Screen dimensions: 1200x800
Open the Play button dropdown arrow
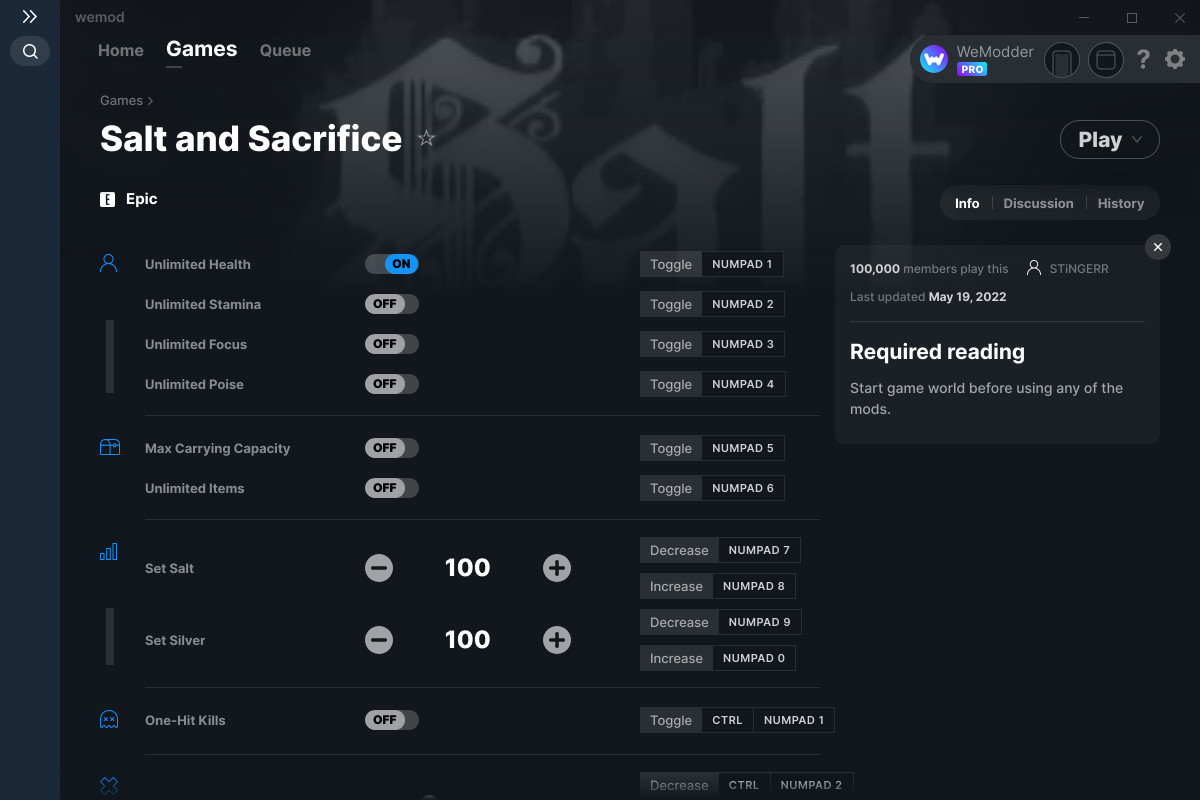point(1137,140)
